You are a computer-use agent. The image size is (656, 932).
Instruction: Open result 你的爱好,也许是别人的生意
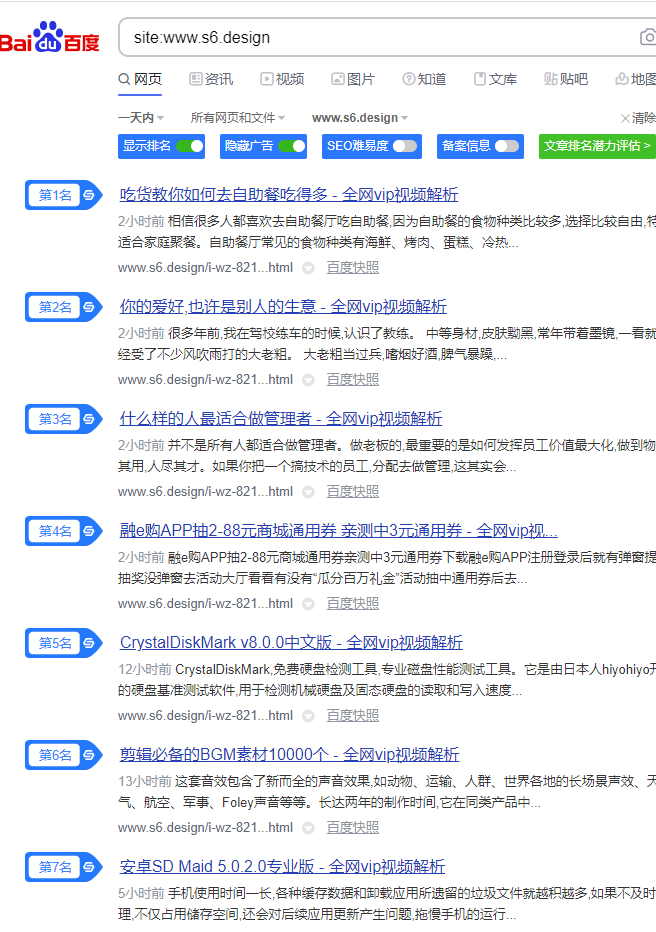[283, 307]
